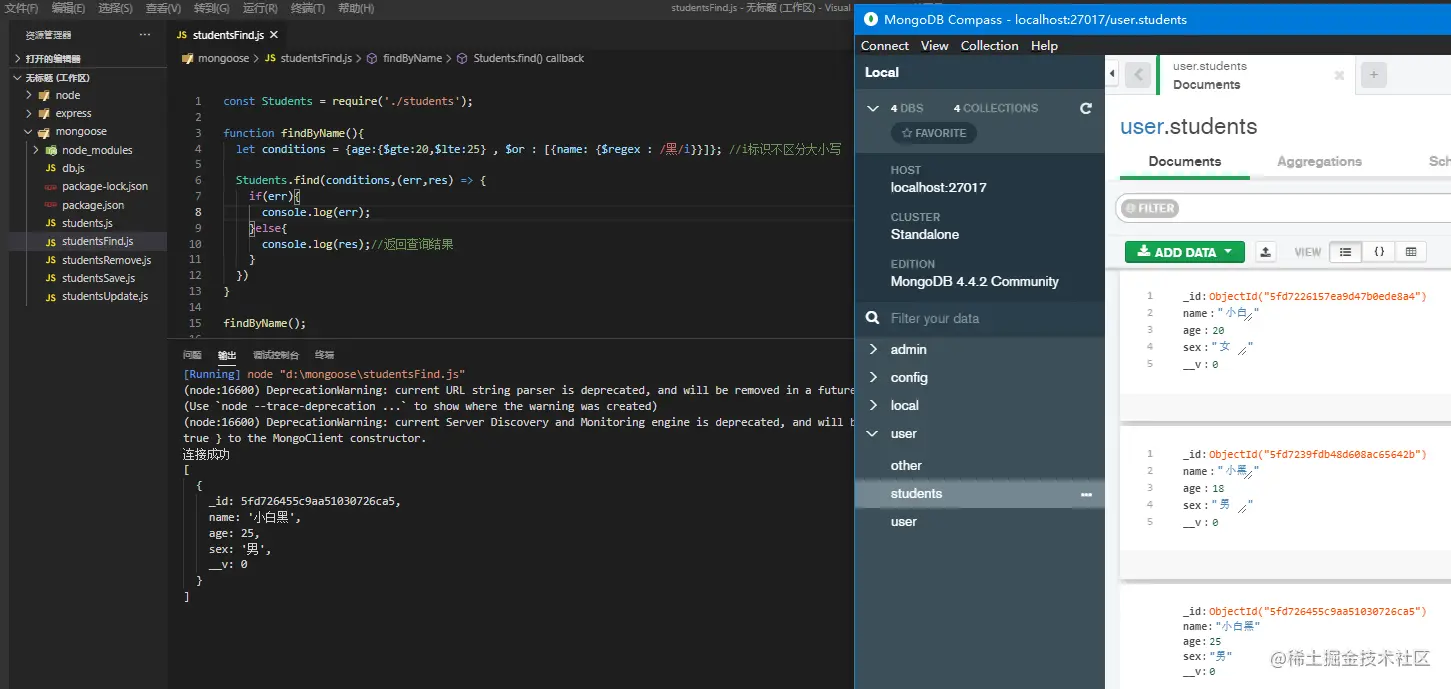
Task: Open studentsRemove.js in the explorer
Action: (106, 260)
